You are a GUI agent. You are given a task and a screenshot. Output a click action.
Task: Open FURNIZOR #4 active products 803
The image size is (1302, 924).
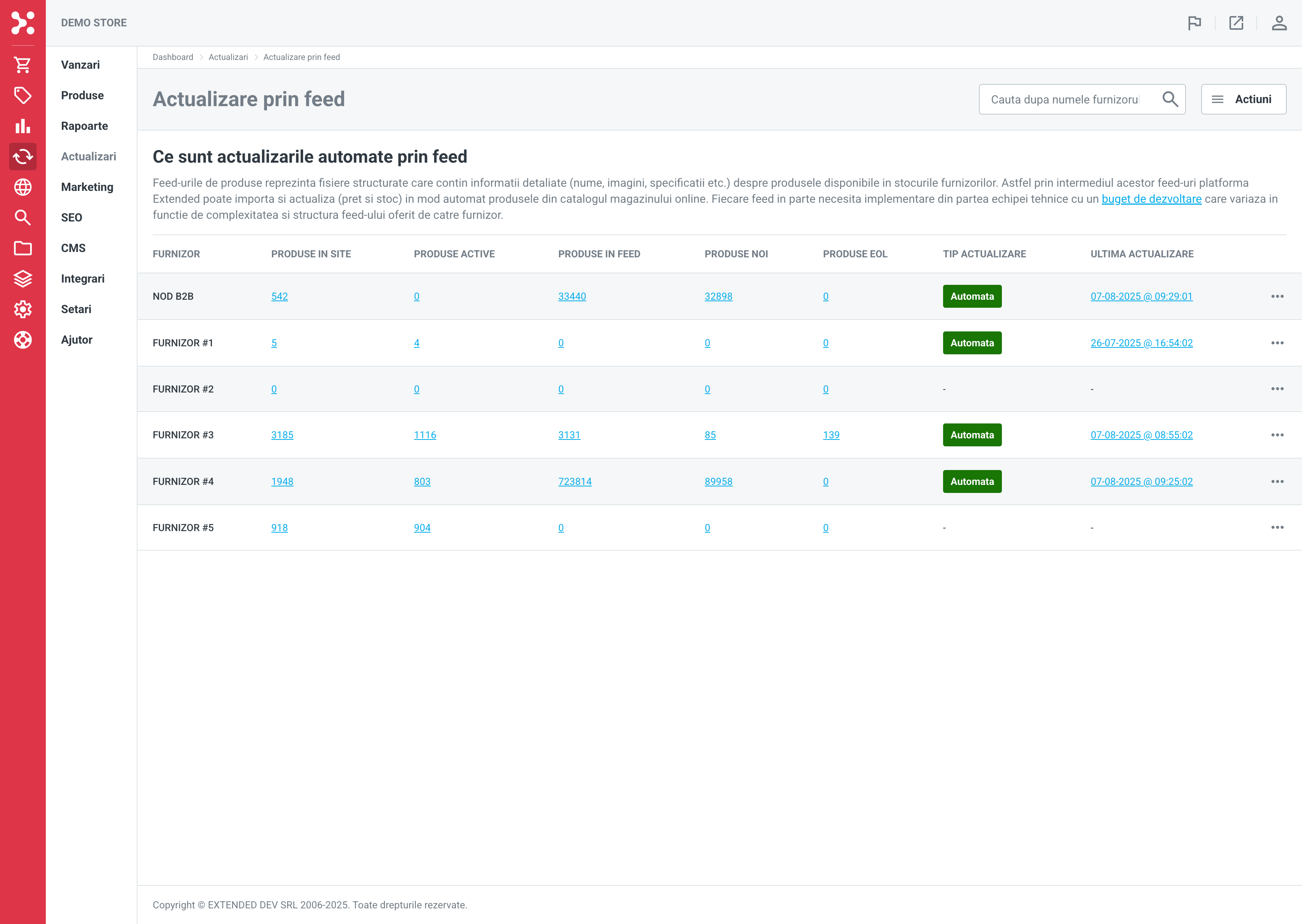pos(422,481)
